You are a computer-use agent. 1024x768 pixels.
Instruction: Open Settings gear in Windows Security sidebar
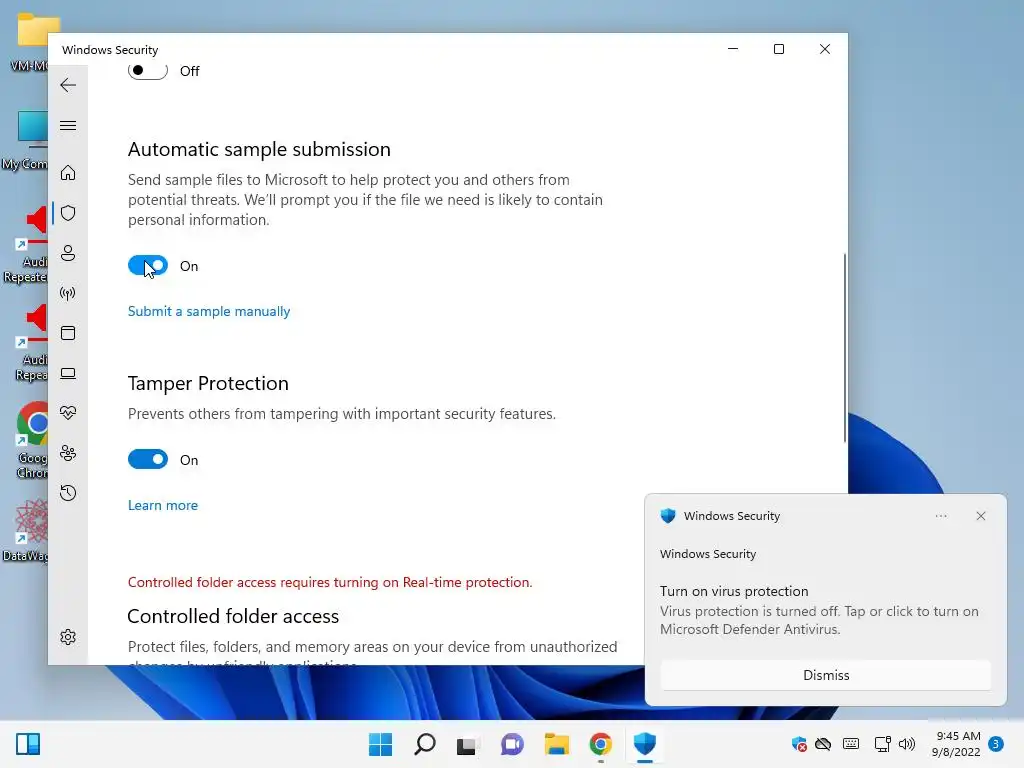[68, 637]
